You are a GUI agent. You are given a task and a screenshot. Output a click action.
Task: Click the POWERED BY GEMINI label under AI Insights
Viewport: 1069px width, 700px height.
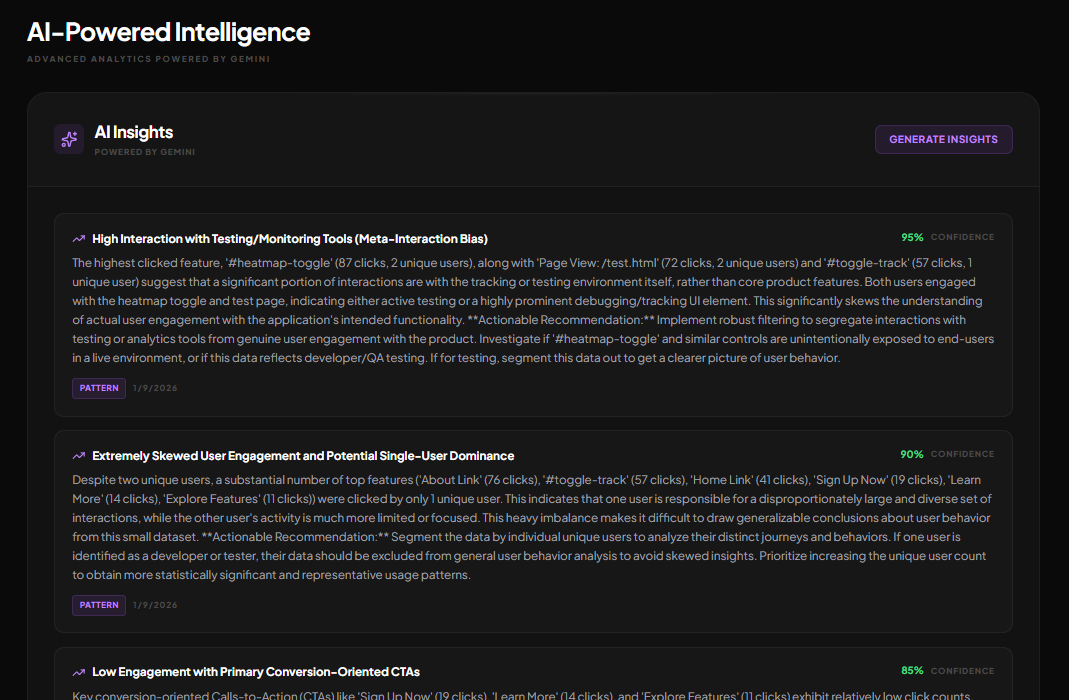pos(143,152)
